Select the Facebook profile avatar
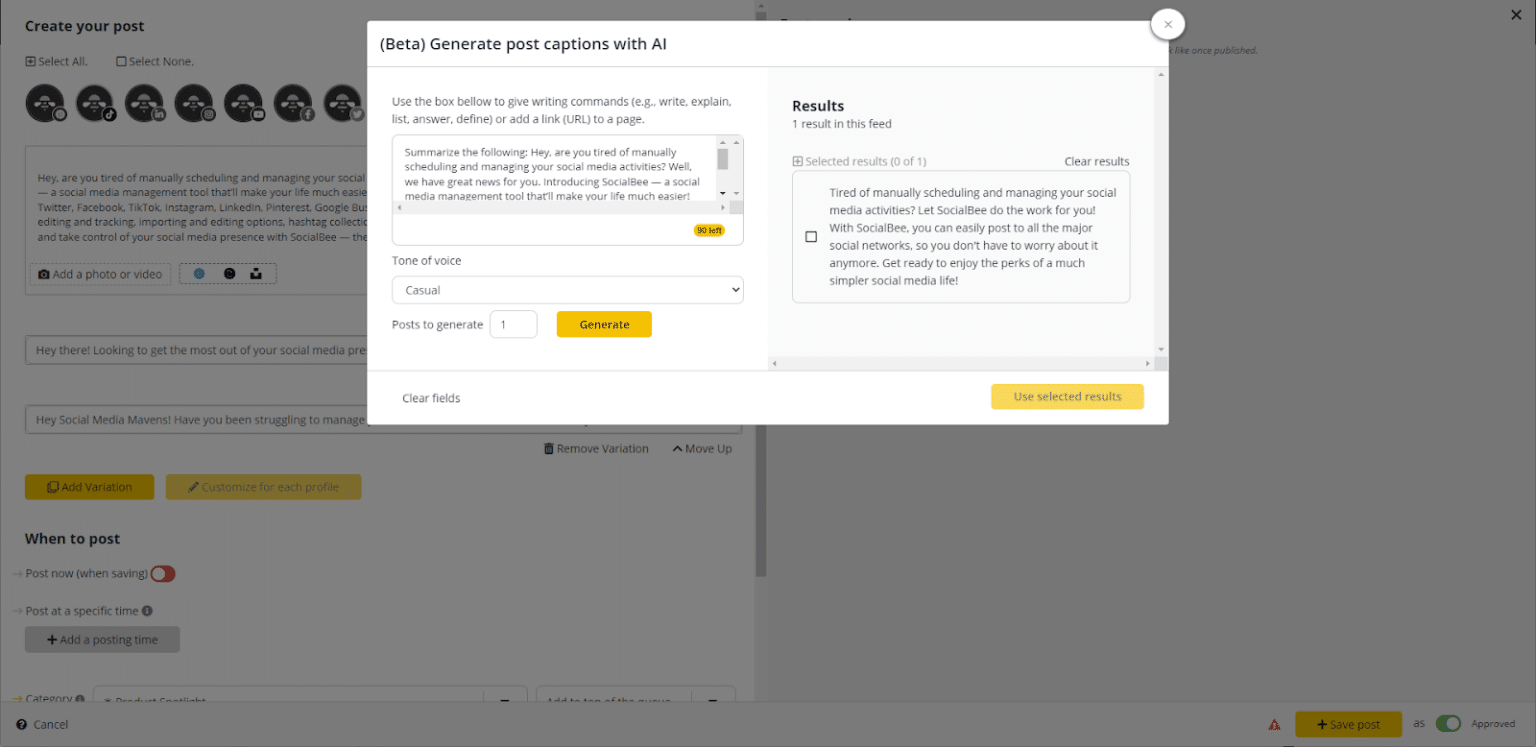Viewport: 1536px width, 747px height. (293, 103)
